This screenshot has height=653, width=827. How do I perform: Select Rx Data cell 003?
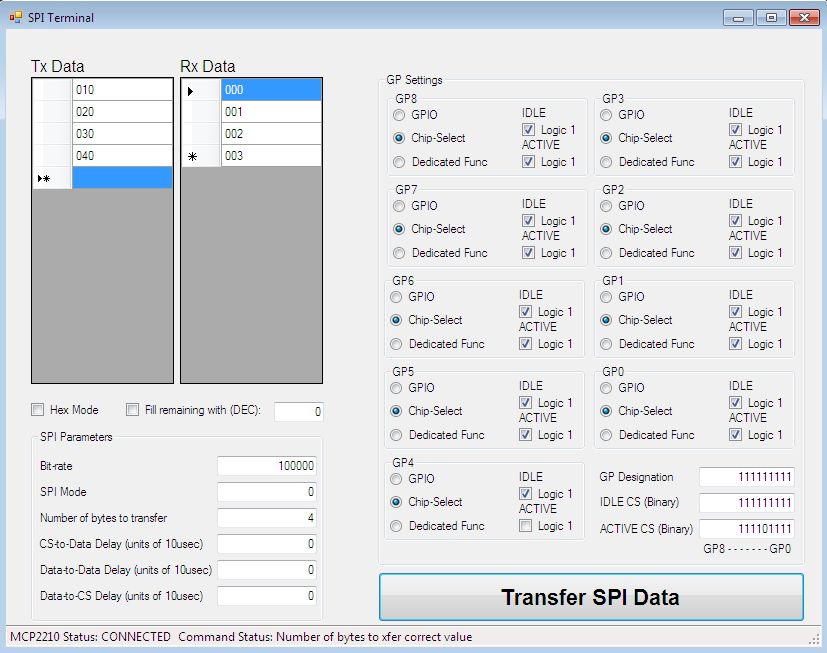coord(271,156)
